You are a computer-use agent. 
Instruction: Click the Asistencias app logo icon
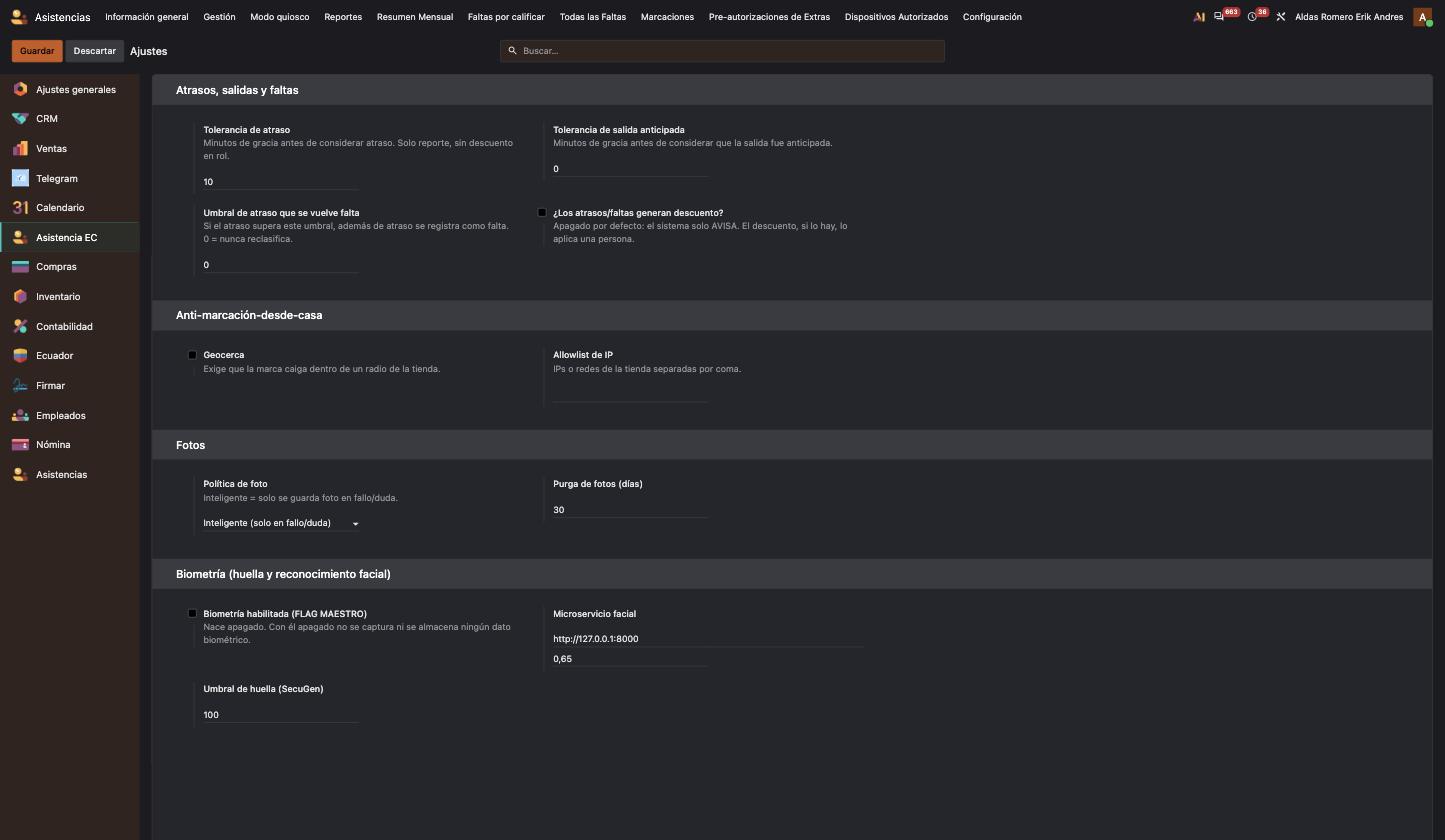click(19, 17)
